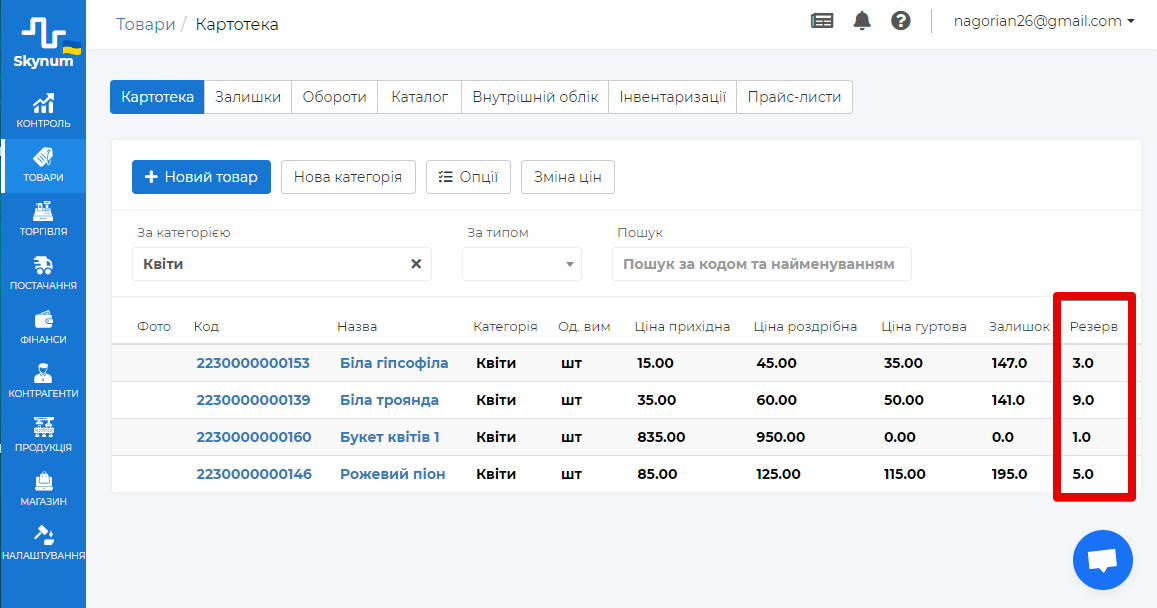Open the Торгівля cash register section

(43, 219)
